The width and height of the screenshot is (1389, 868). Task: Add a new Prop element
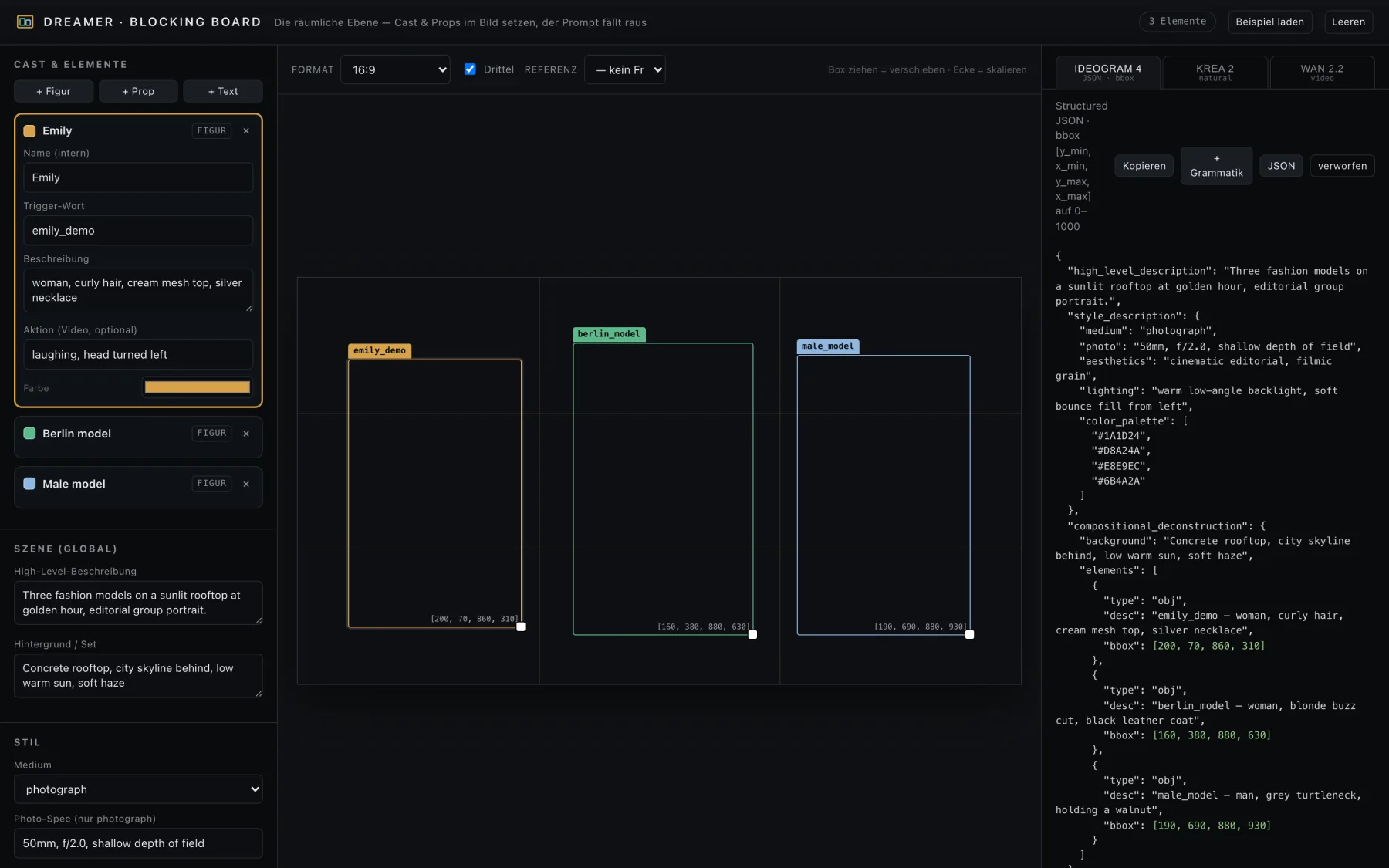(138, 91)
